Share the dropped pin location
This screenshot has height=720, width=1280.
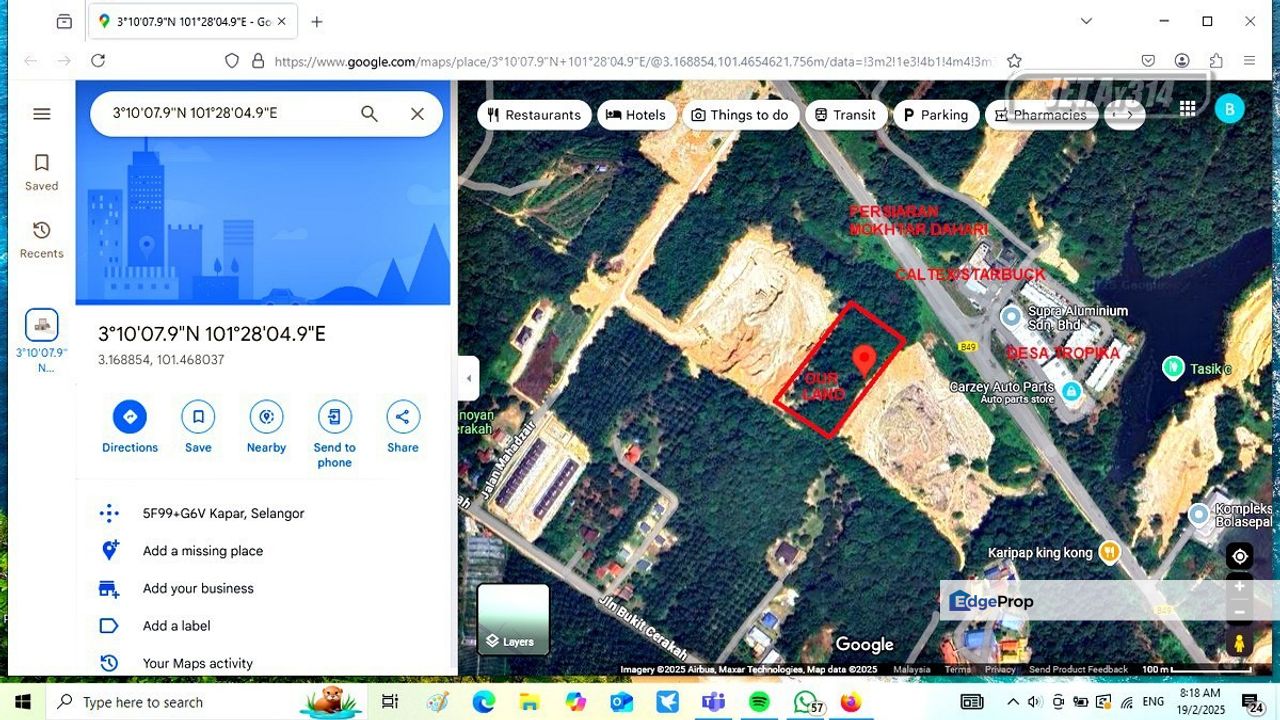(402, 418)
